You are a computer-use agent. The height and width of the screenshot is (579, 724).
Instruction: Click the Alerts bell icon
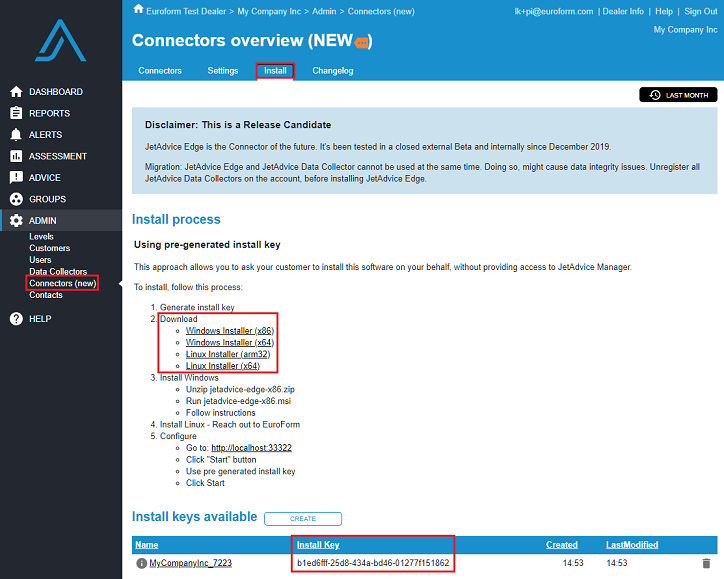click(x=16, y=134)
